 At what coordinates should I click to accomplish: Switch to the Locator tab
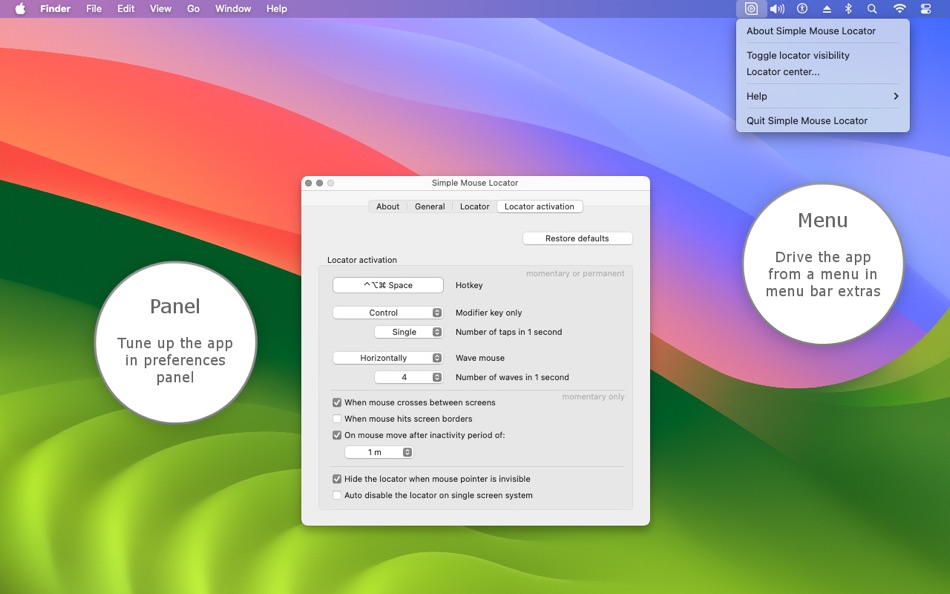coord(474,207)
